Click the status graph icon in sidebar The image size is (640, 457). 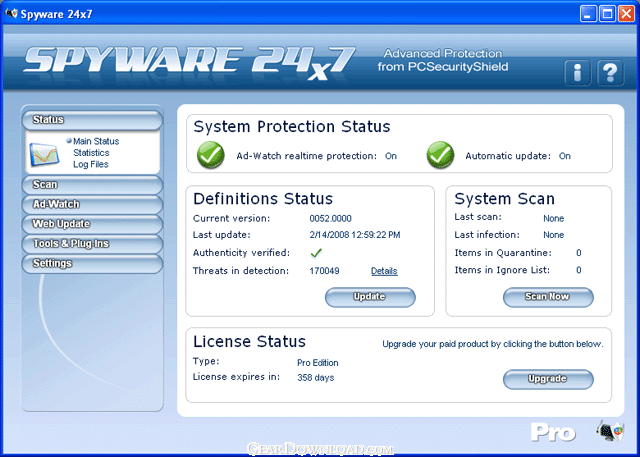44,154
